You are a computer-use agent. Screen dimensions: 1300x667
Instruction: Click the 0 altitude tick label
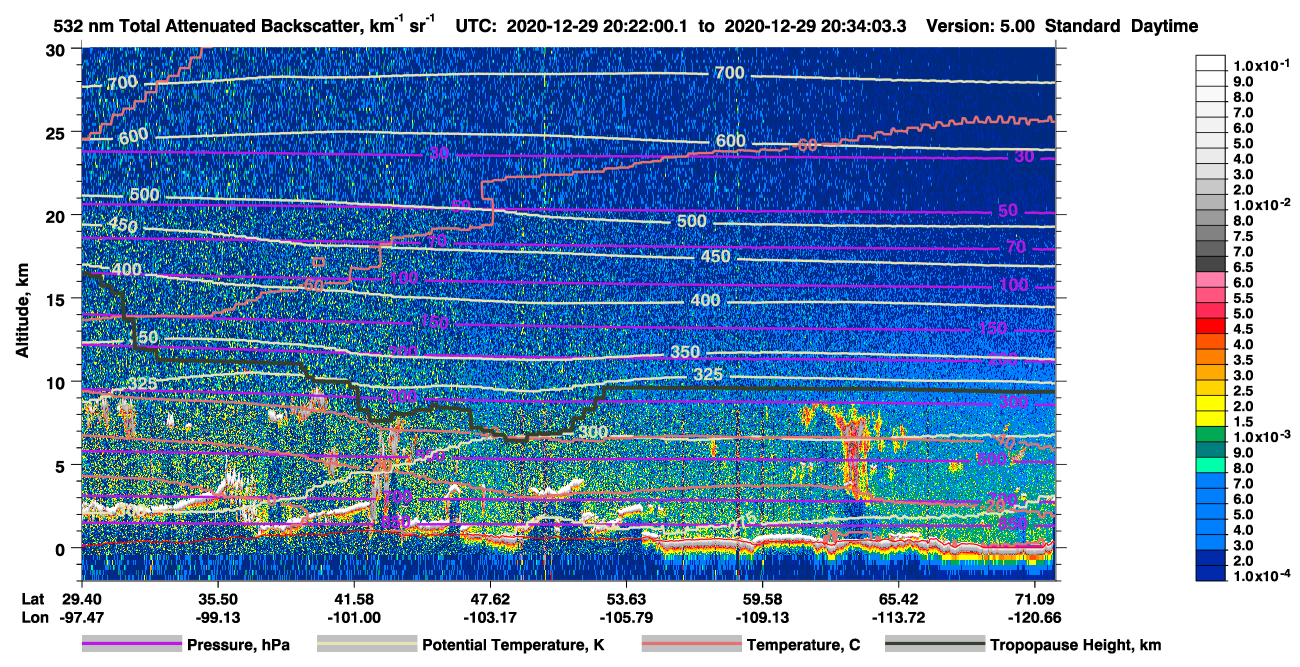(61, 548)
